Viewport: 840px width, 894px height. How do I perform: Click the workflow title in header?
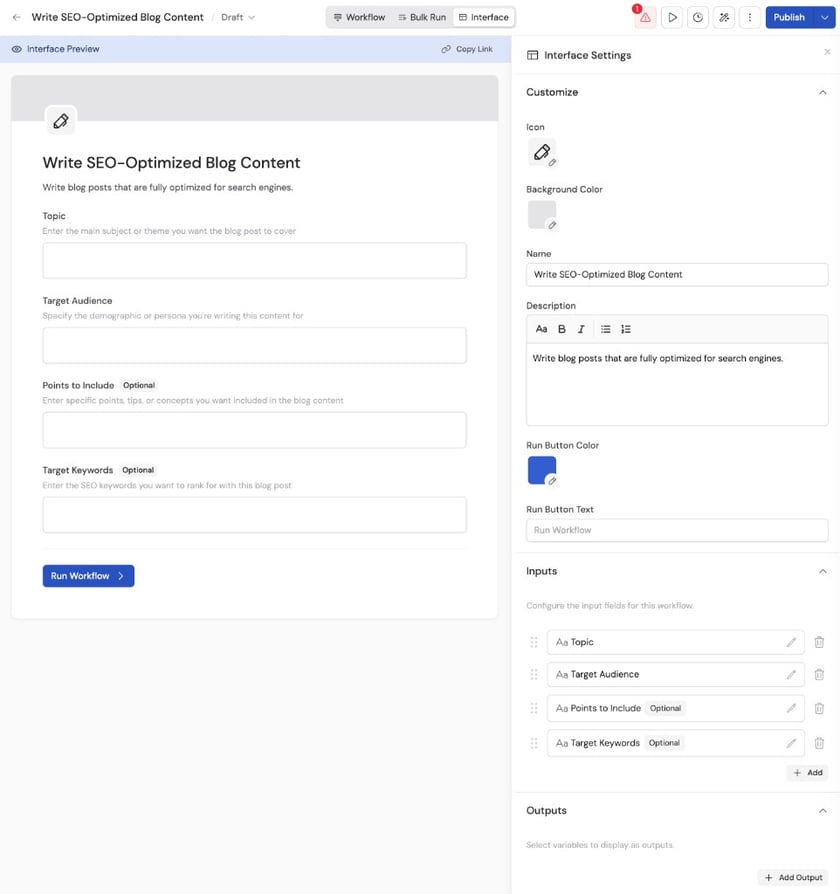coord(117,17)
